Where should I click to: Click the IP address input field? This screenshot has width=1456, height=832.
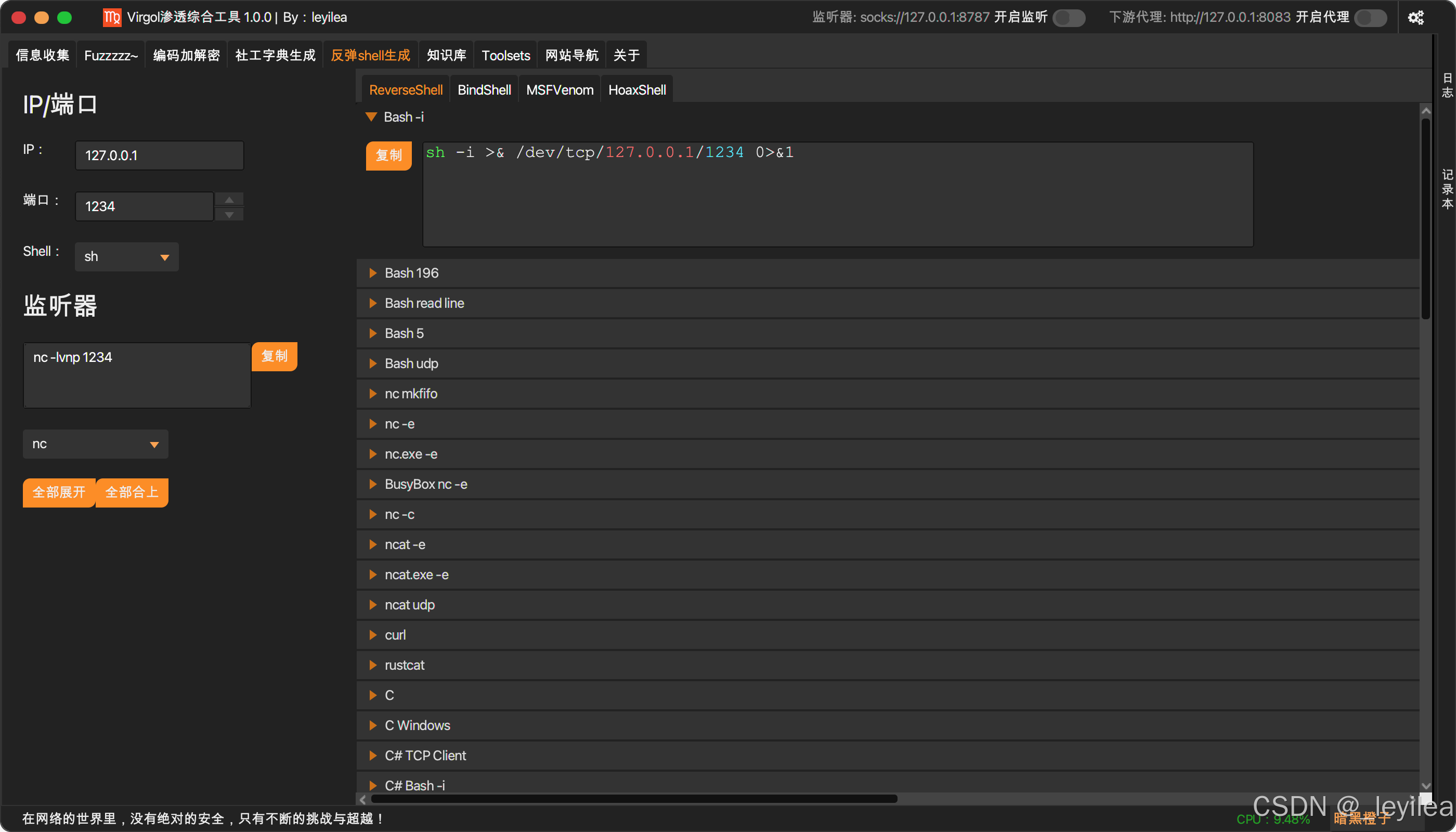(x=160, y=155)
